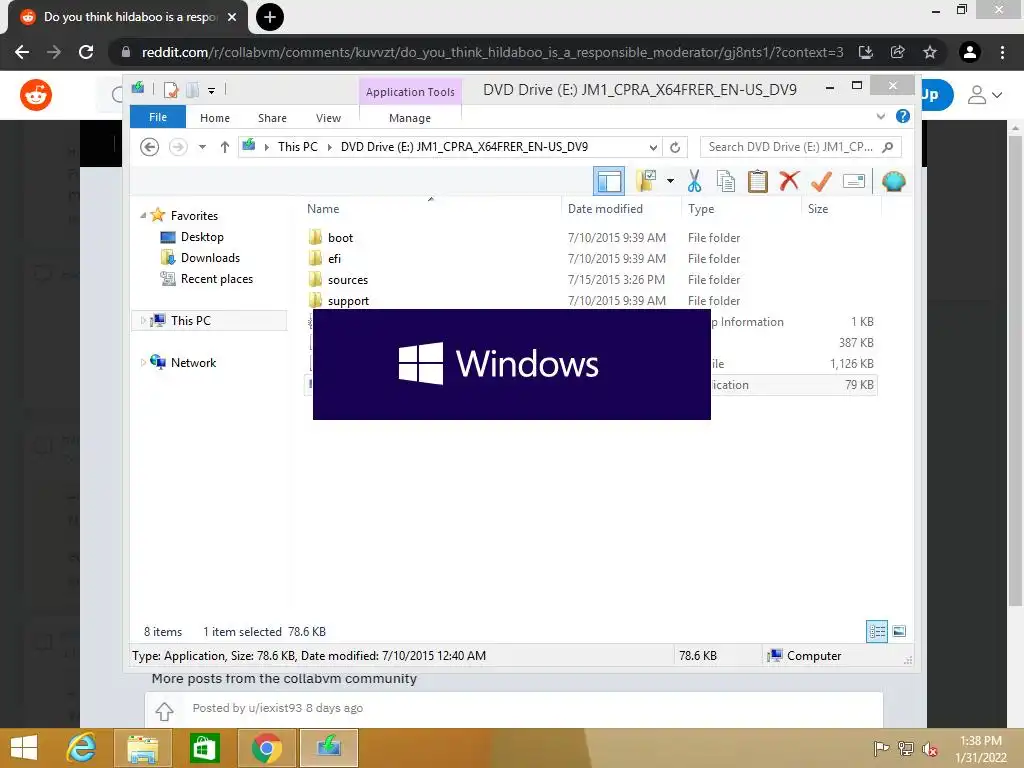Sort by the Date modified column header

click(x=605, y=209)
